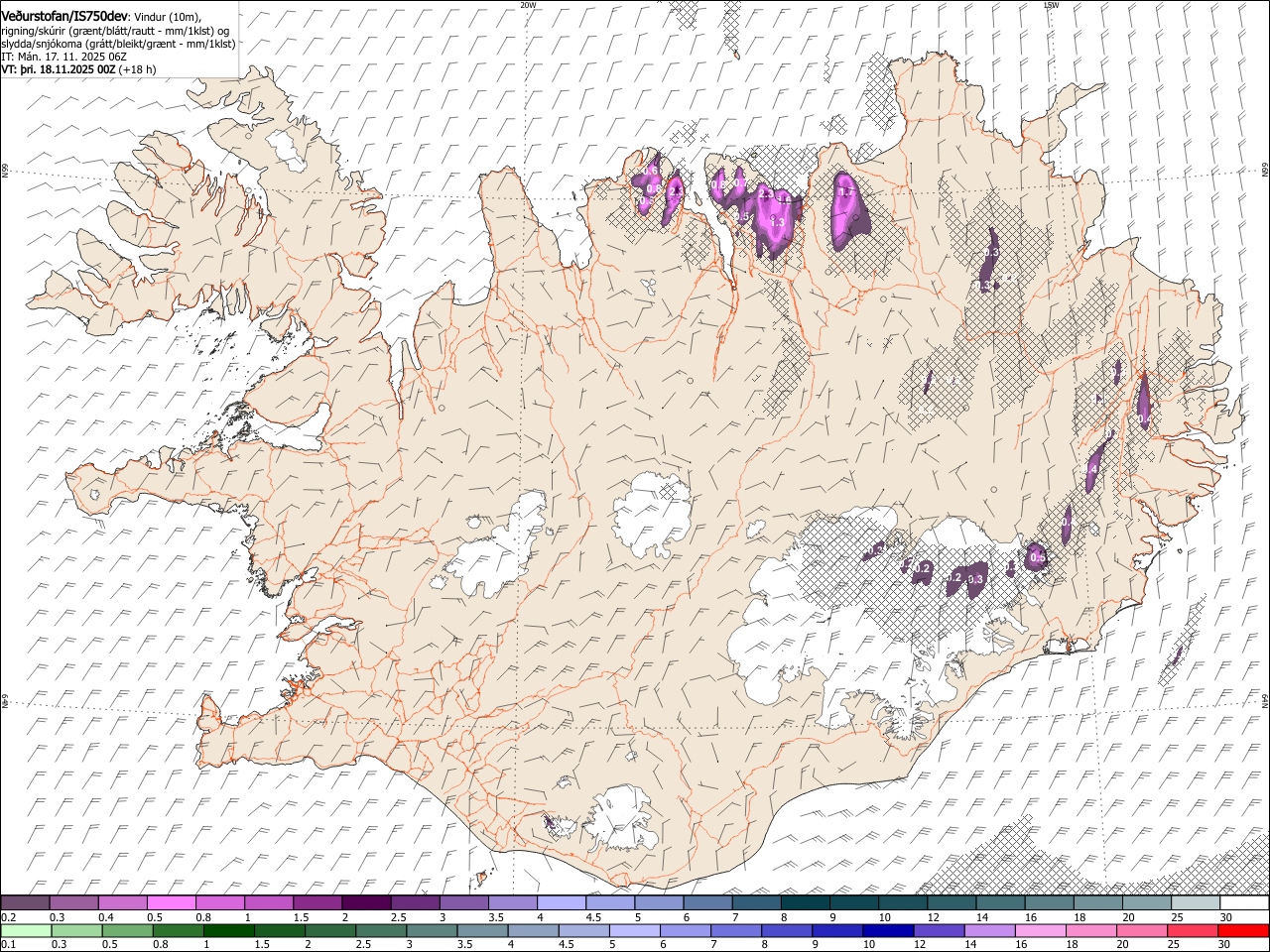Click the legend description line starting with slydda/snjókoma

118,44
